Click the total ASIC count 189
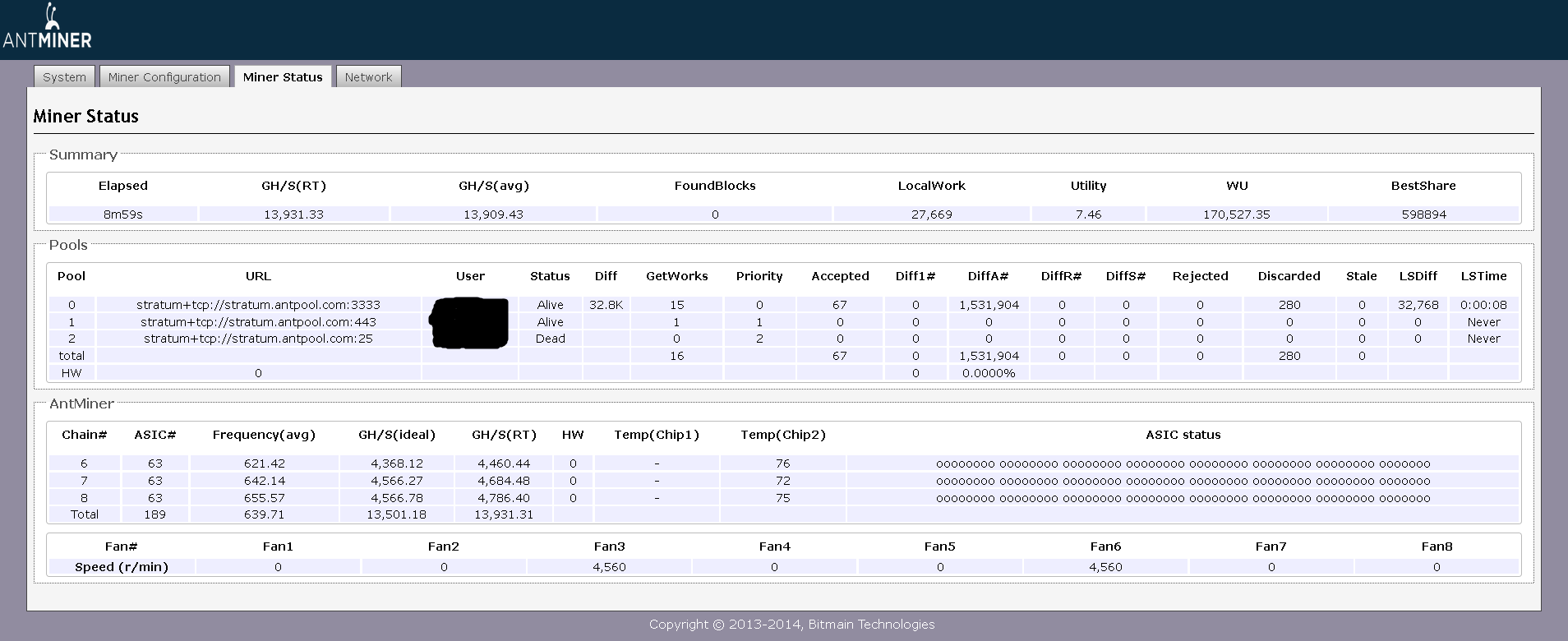1568x641 pixels. (x=154, y=514)
